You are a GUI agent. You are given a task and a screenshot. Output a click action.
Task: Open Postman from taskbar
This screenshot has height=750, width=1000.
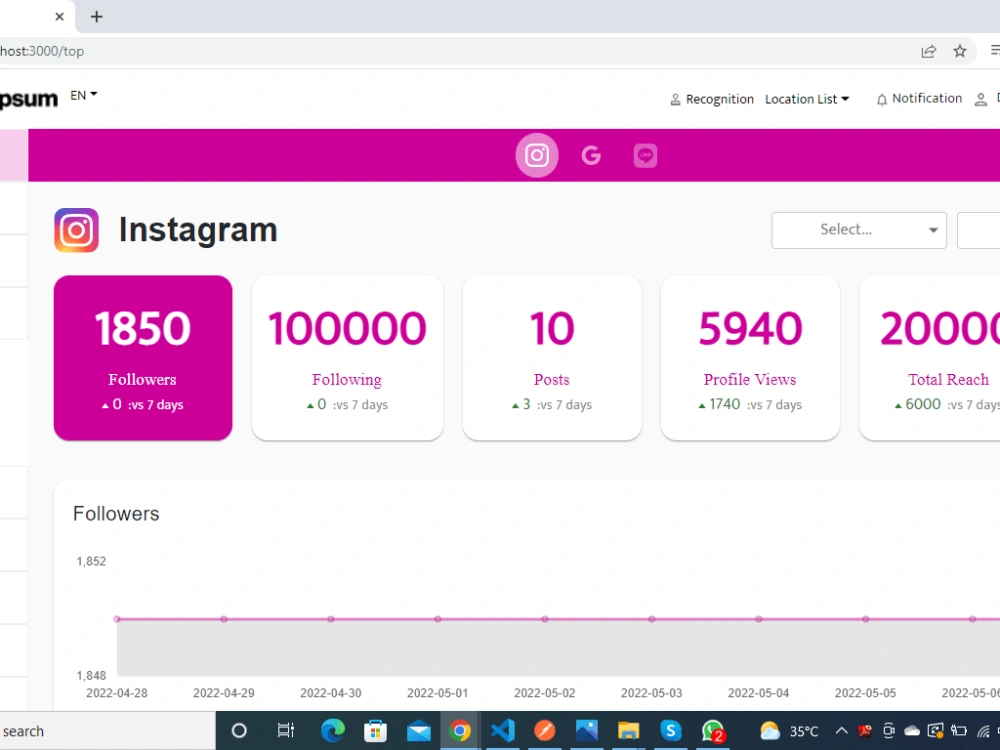[545, 731]
